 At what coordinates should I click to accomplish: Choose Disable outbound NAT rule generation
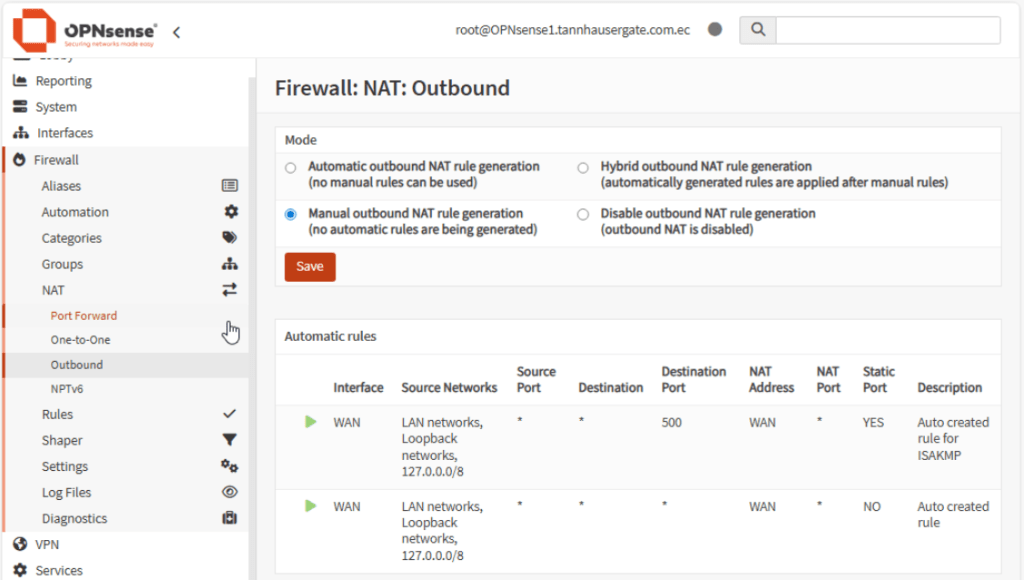pyautogui.click(x=583, y=214)
